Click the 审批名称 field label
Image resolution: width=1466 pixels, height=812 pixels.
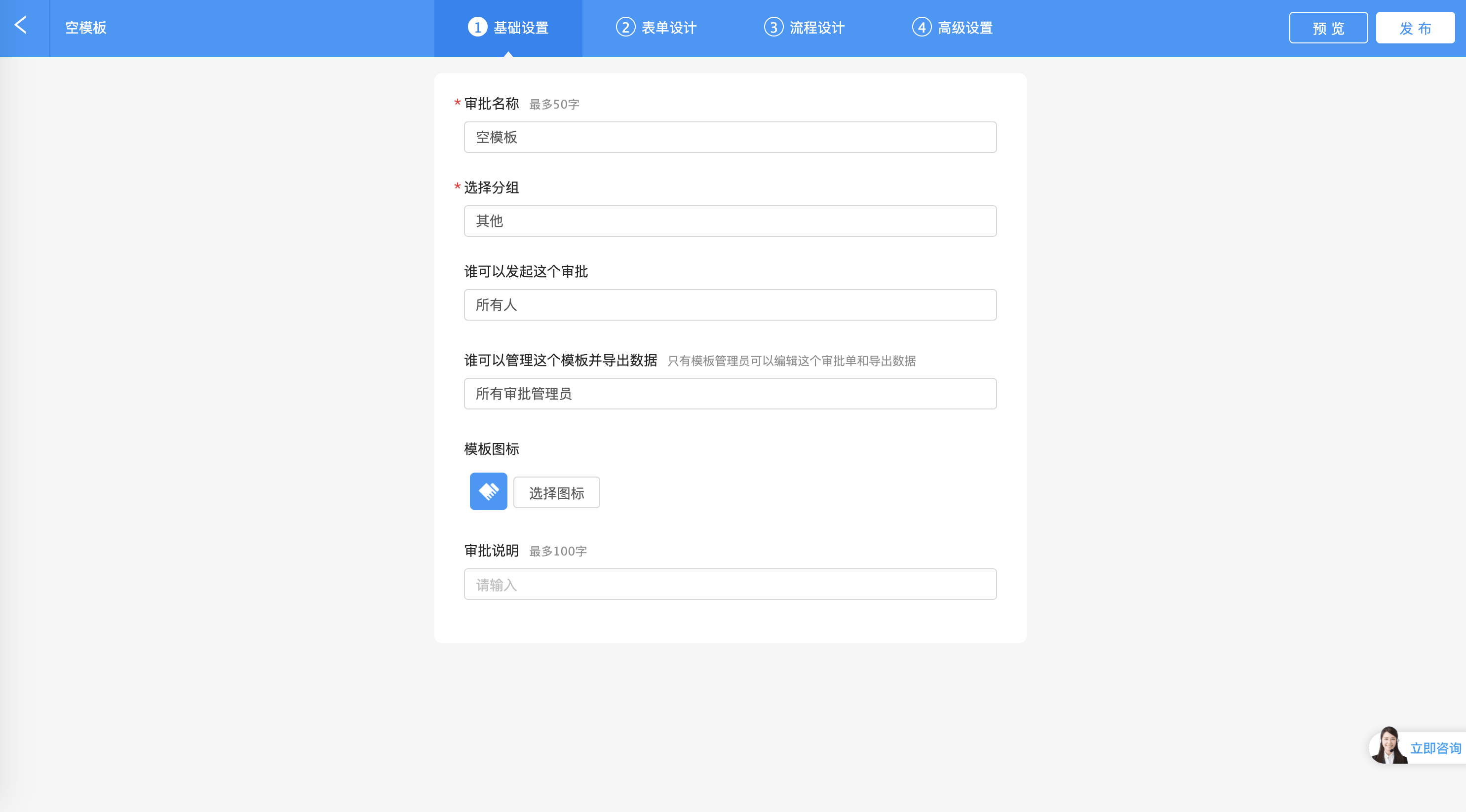click(x=492, y=104)
